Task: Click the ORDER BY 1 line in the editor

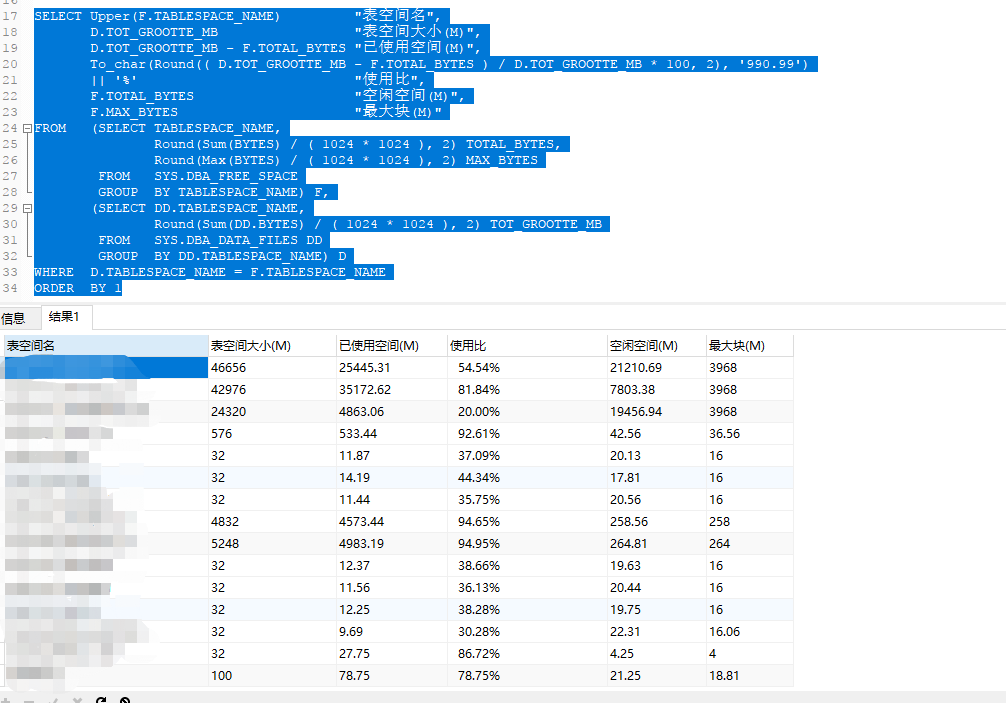Action: [x=78, y=289]
